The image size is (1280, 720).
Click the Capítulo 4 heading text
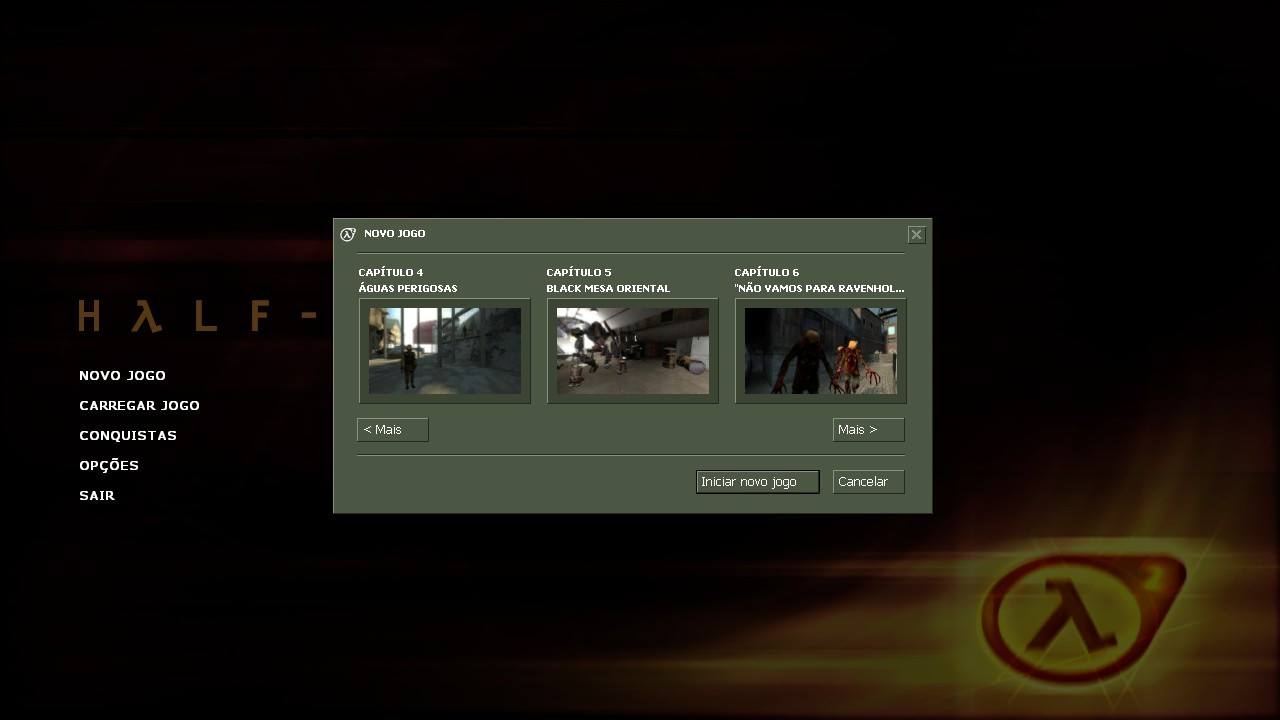(391, 273)
